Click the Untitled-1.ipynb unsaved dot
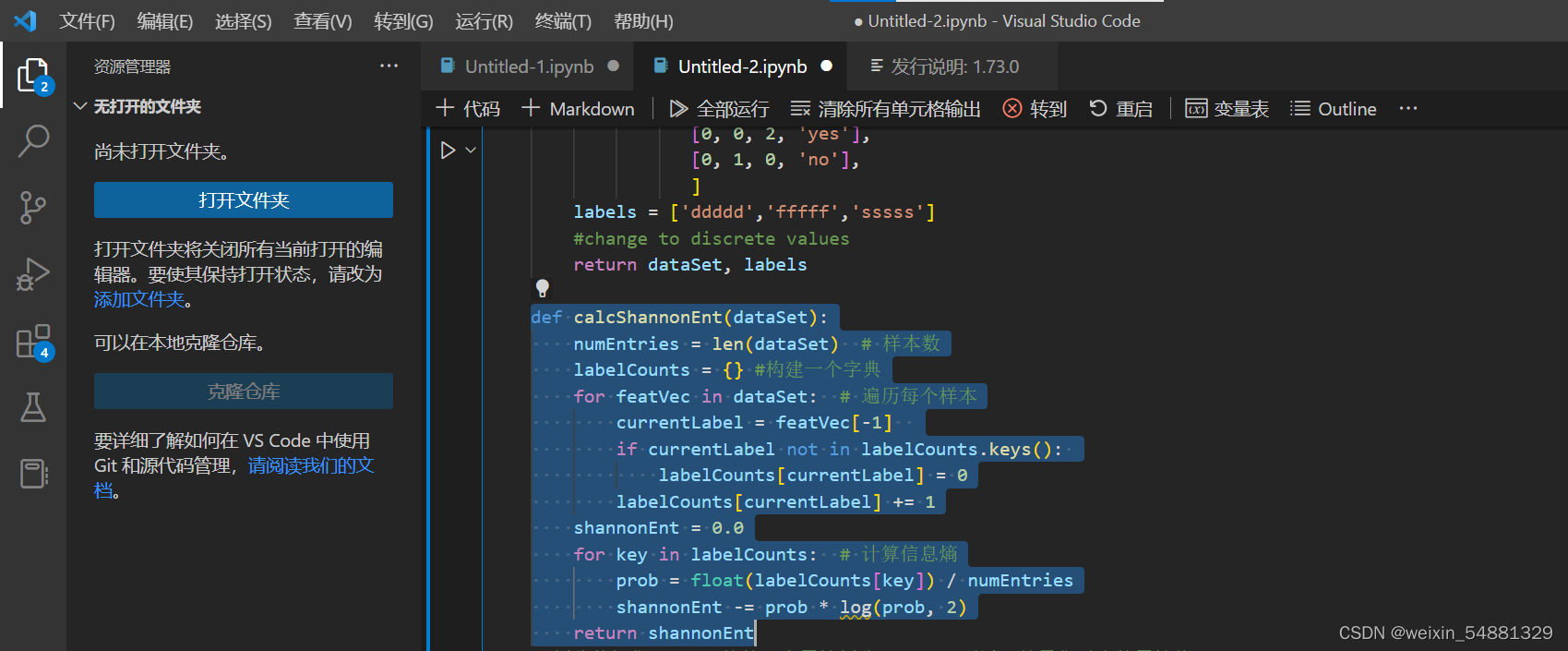Screen dimensions: 1568x651 coord(613,66)
